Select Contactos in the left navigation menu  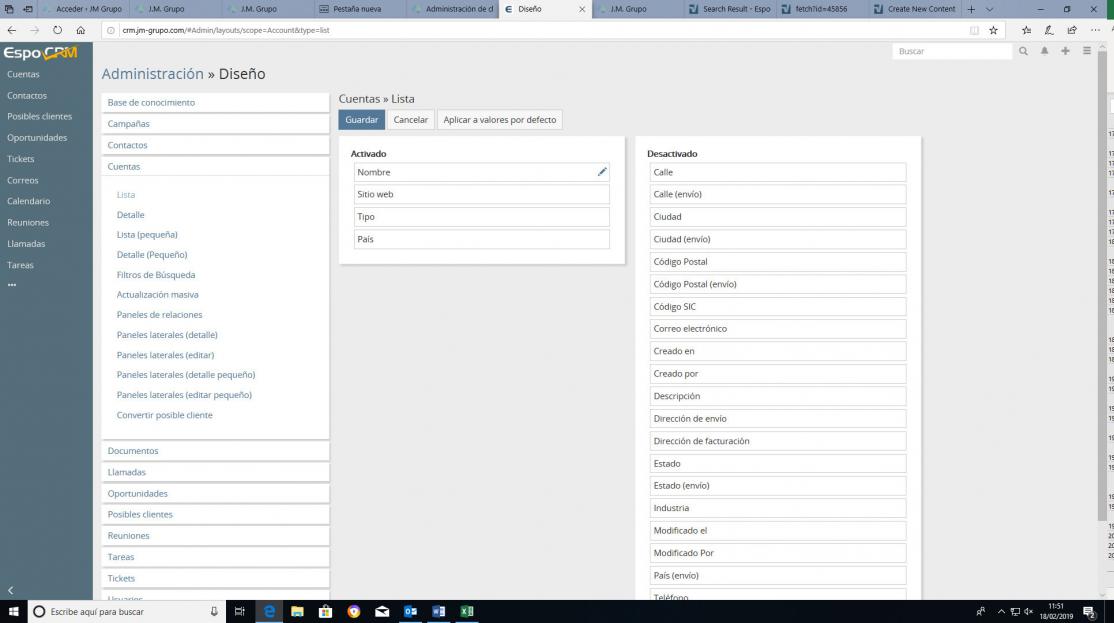coord(27,95)
